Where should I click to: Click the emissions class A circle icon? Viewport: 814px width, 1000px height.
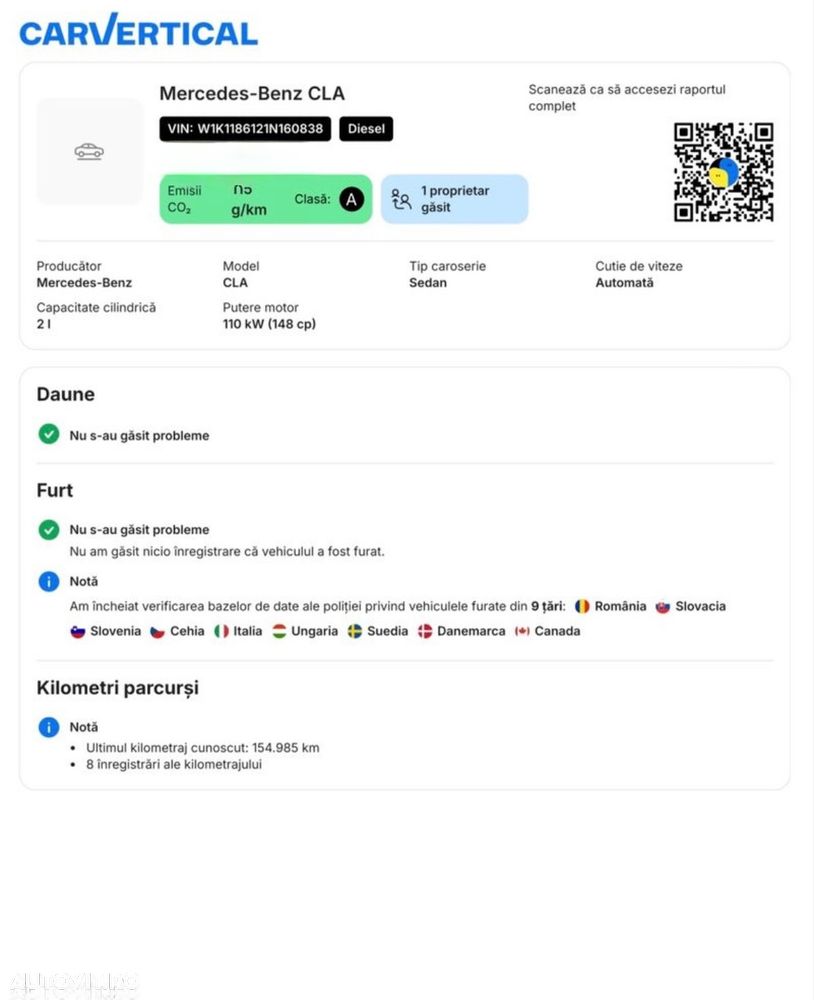click(x=352, y=200)
